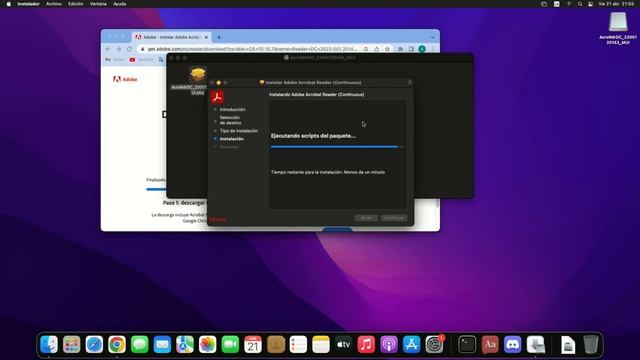Viewport: 640px width, 360px height.
Task: Open Dictionary app in the Dock
Action: point(490,345)
